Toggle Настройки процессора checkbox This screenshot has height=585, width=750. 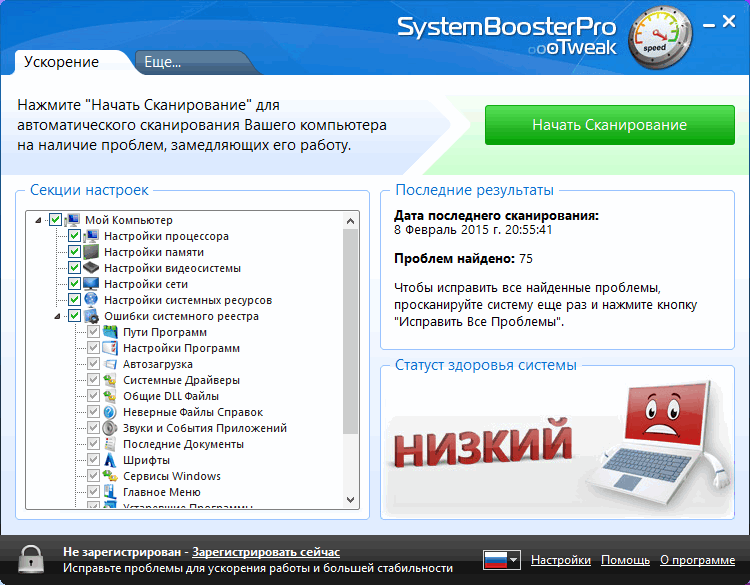pyautogui.click(x=74, y=236)
